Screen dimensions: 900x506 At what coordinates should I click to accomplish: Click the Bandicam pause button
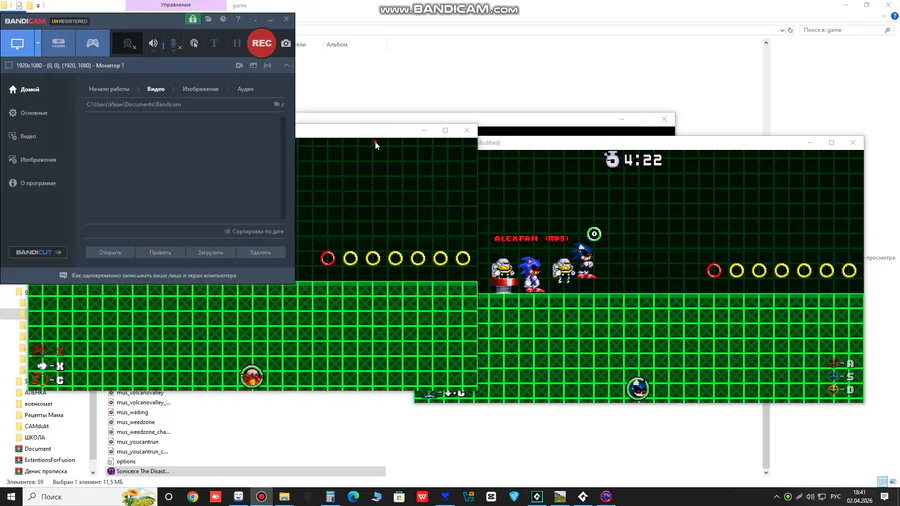236,44
